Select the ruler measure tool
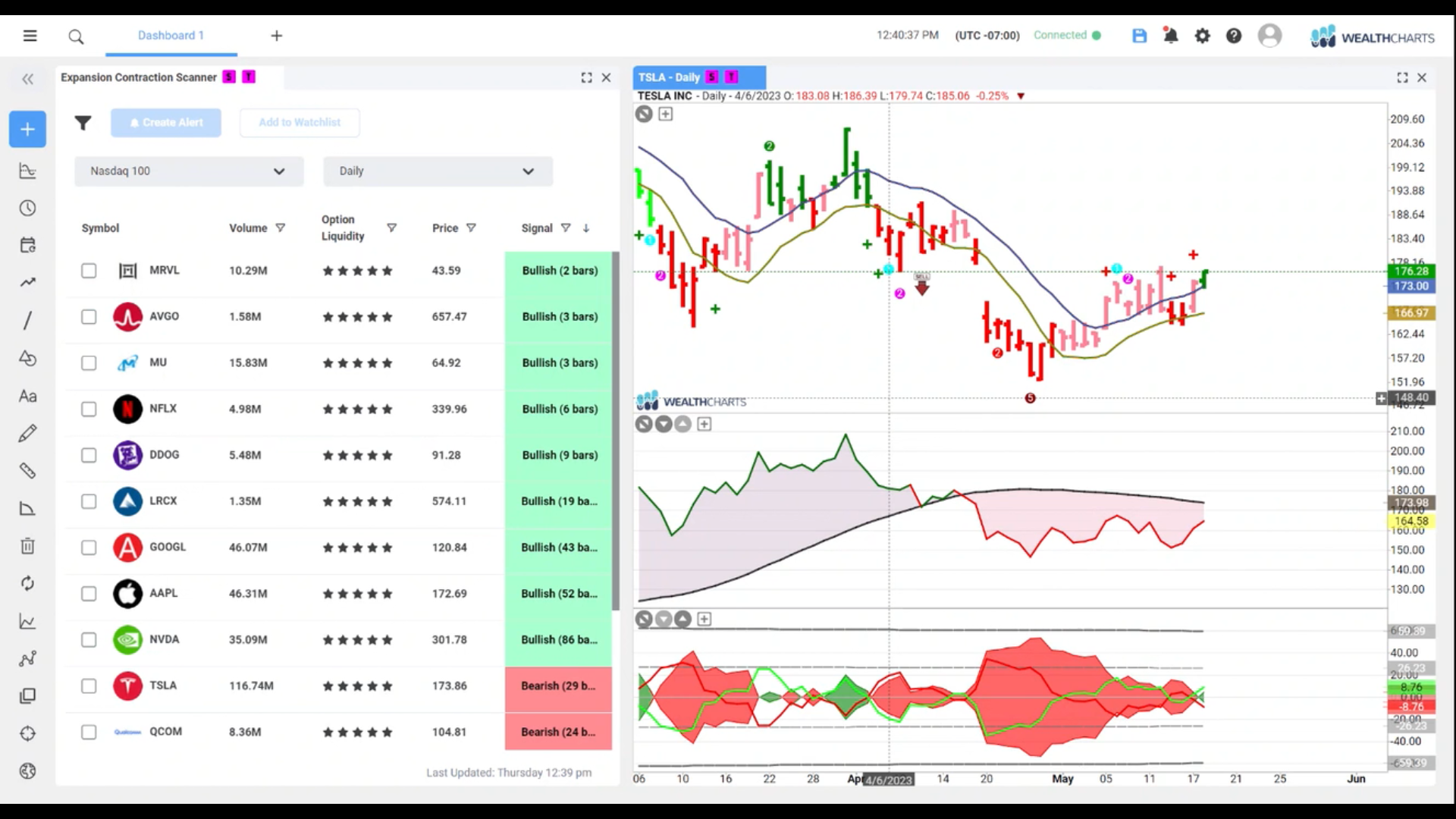The width and height of the screenshot is (1456, 819). (27, 471)
